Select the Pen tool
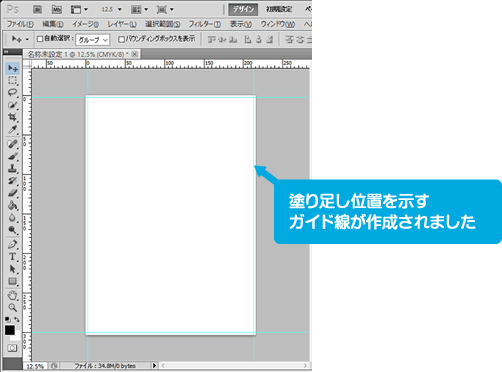 [x=13, y=244]
